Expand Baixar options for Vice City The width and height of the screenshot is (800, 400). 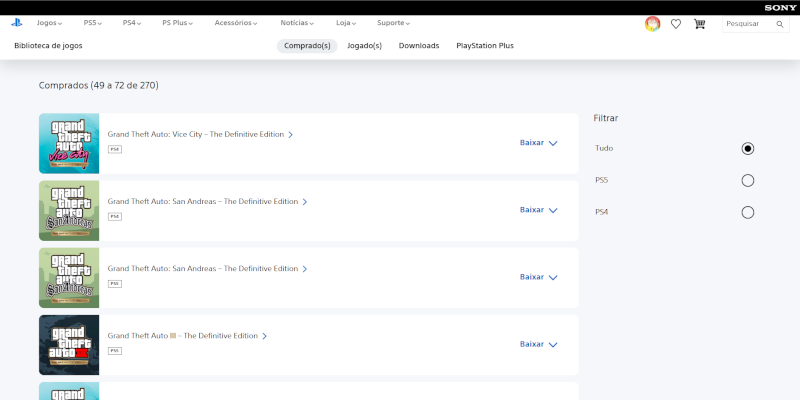coord(538,143)
